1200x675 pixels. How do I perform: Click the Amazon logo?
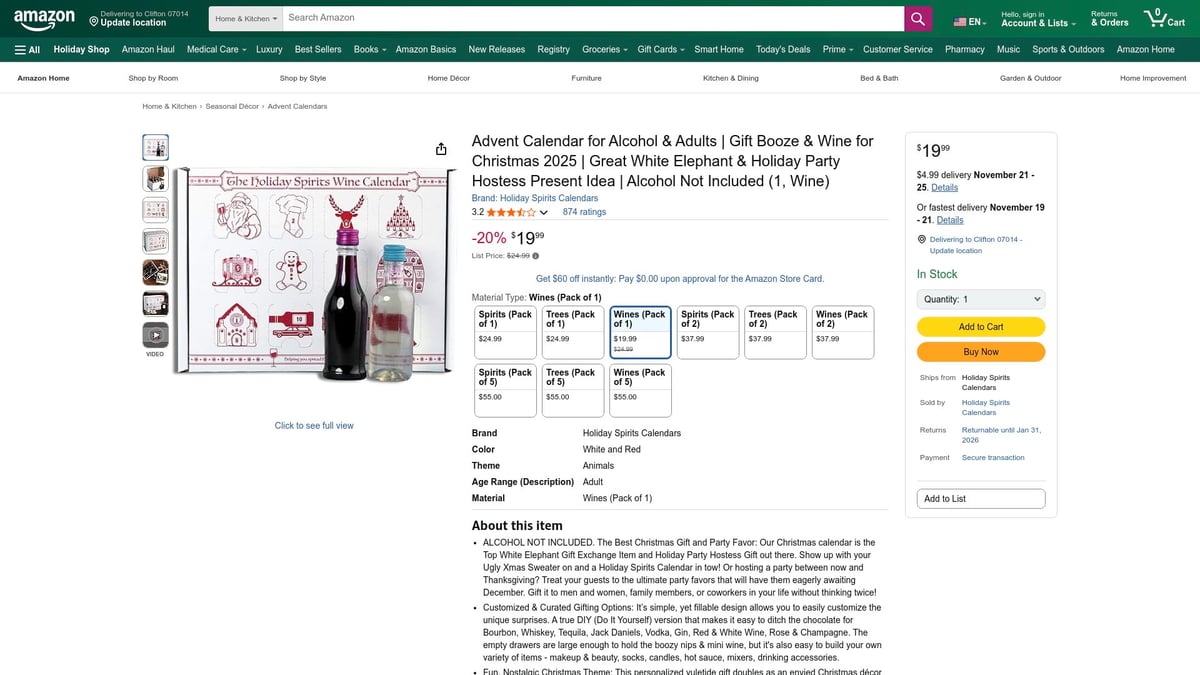pos(43,17)
